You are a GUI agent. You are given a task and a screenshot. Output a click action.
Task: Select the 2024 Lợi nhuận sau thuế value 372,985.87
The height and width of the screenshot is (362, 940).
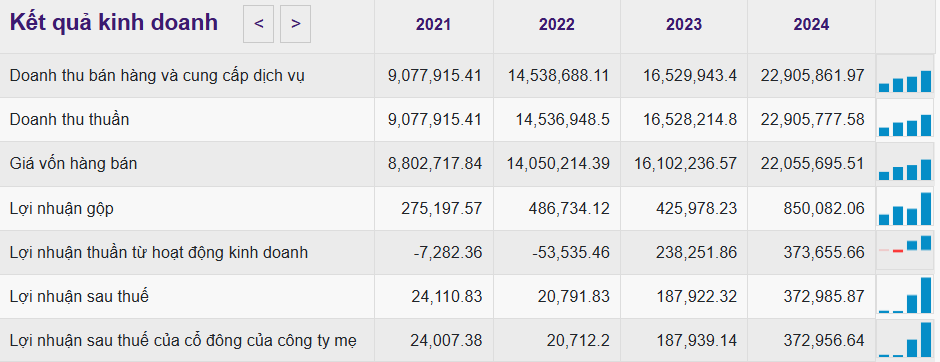[x=824, y=297]
